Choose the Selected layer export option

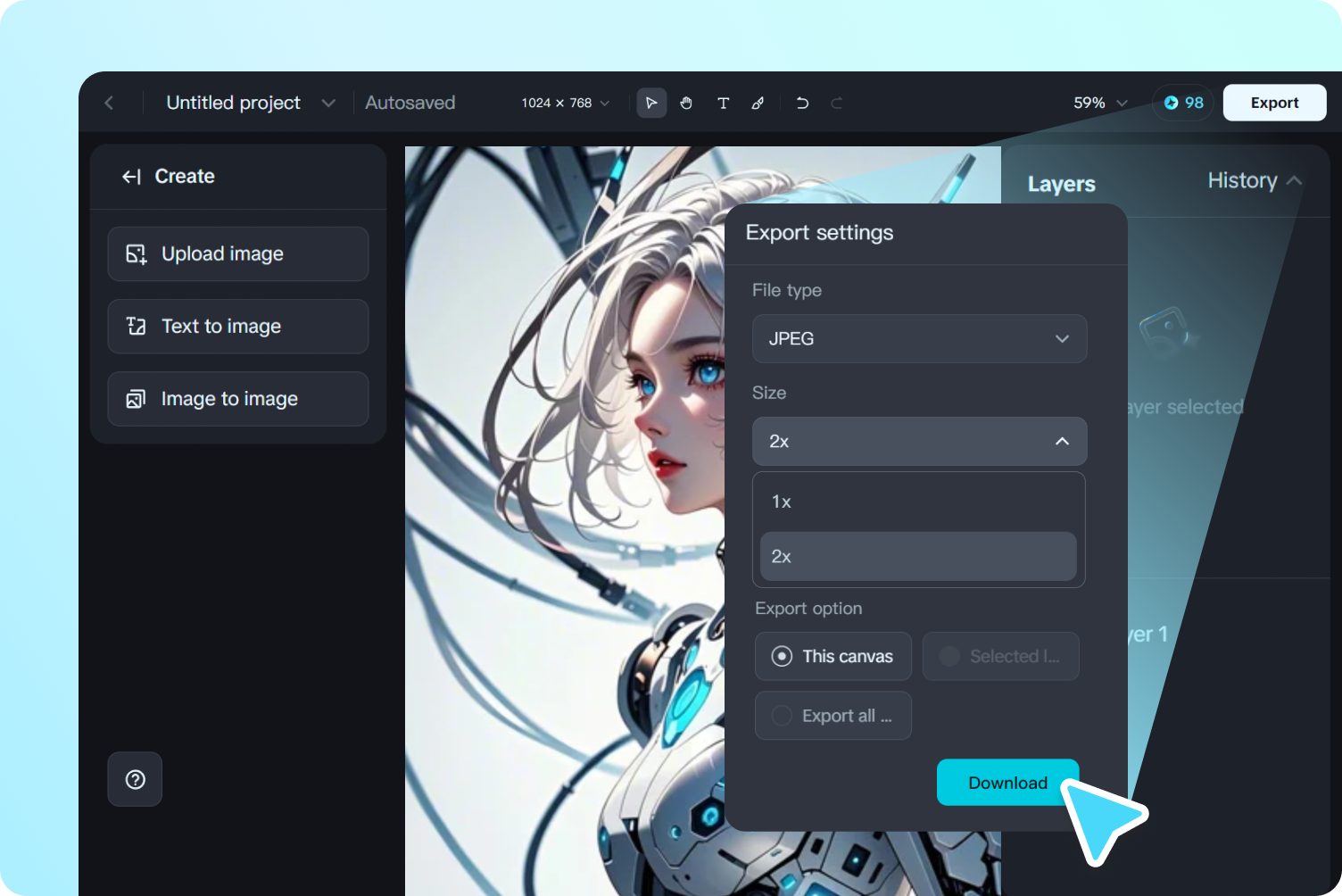pos(1000,656)
